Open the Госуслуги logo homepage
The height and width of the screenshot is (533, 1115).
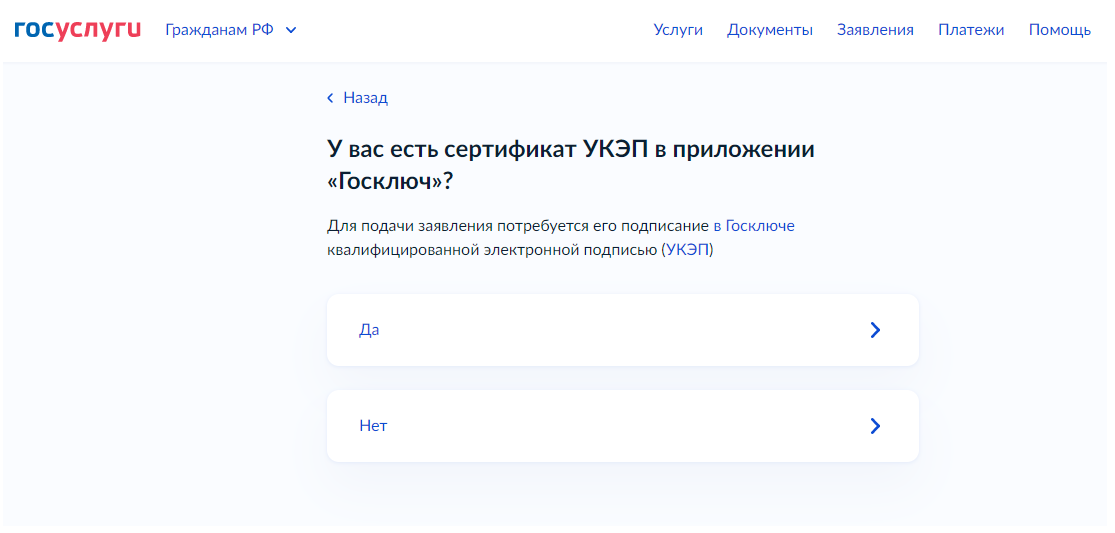[x=78, y=30]
